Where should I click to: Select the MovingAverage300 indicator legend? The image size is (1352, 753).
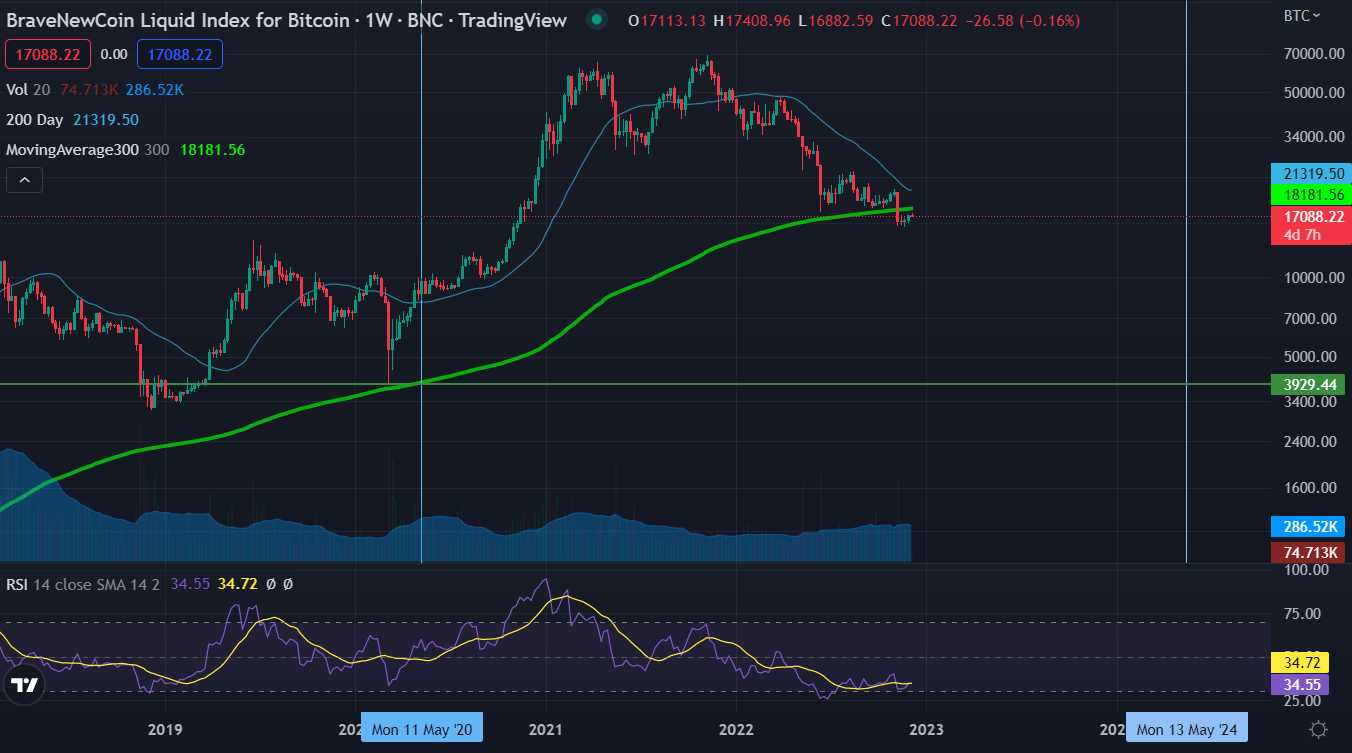[x=87, y=149]
